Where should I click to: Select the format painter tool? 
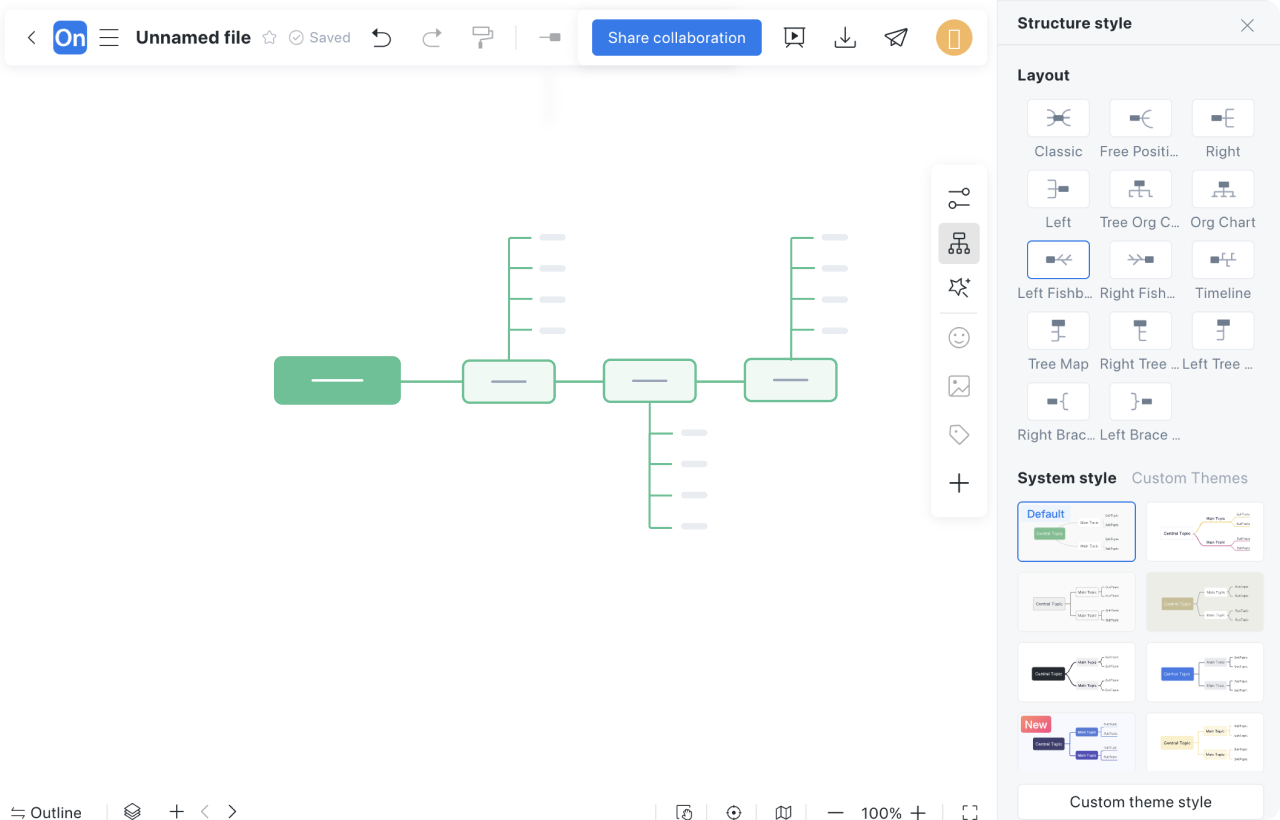tap(483, 38)
